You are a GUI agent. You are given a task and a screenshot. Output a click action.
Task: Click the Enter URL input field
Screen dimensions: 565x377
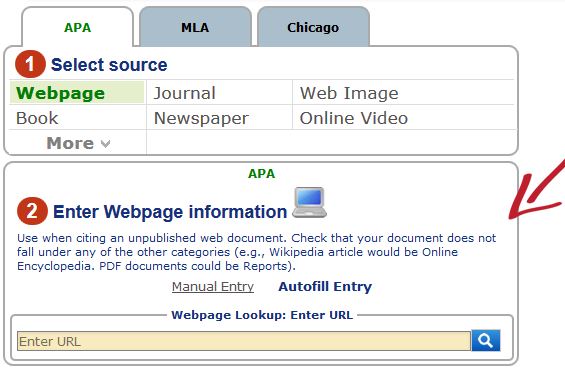(x=244, y=341)
